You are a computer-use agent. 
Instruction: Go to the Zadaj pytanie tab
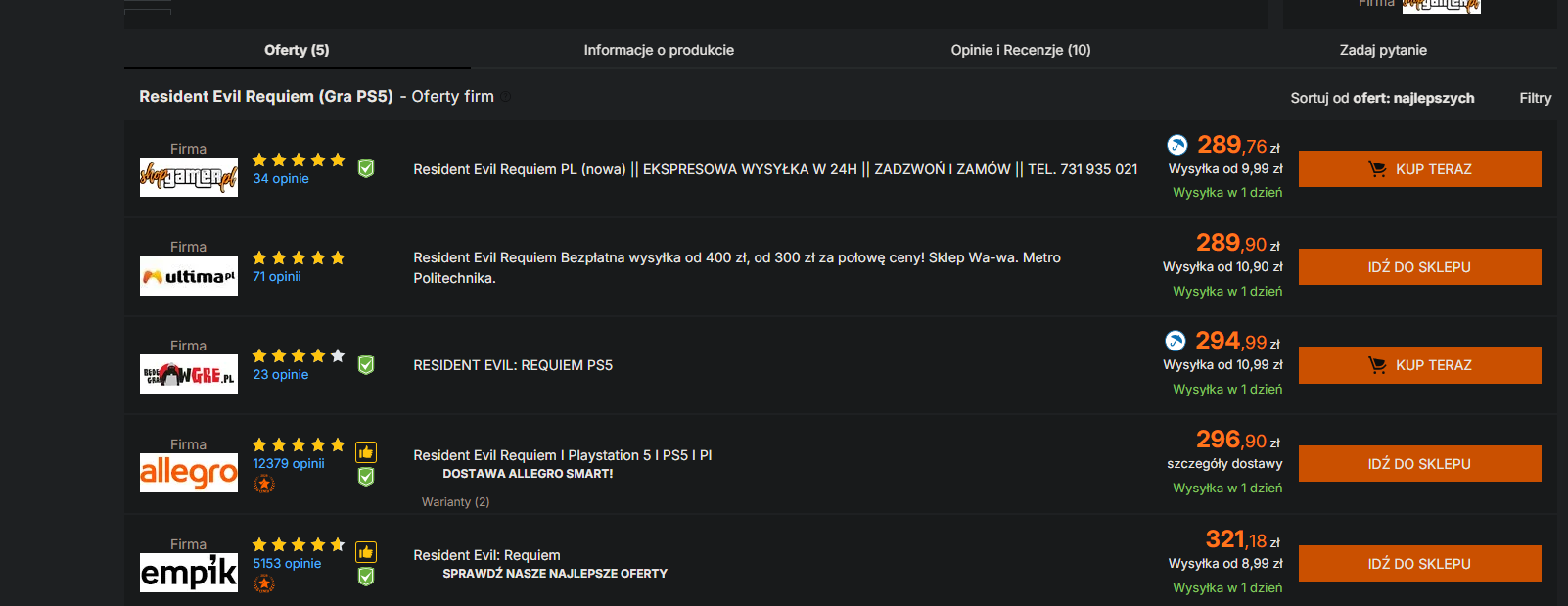coord(1383,50)
